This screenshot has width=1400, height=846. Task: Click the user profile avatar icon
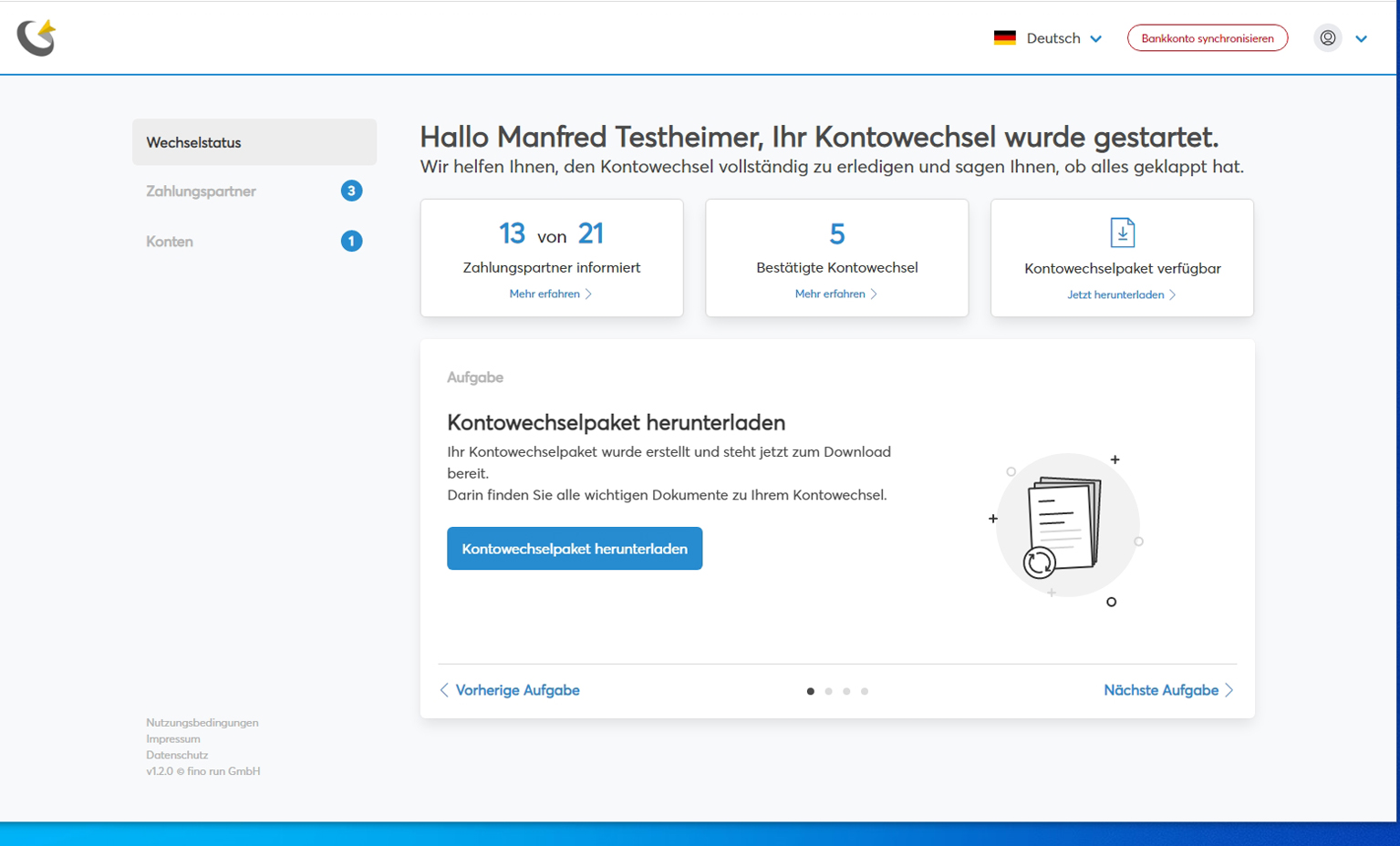pyautogui.click(x=1327, y=38)
